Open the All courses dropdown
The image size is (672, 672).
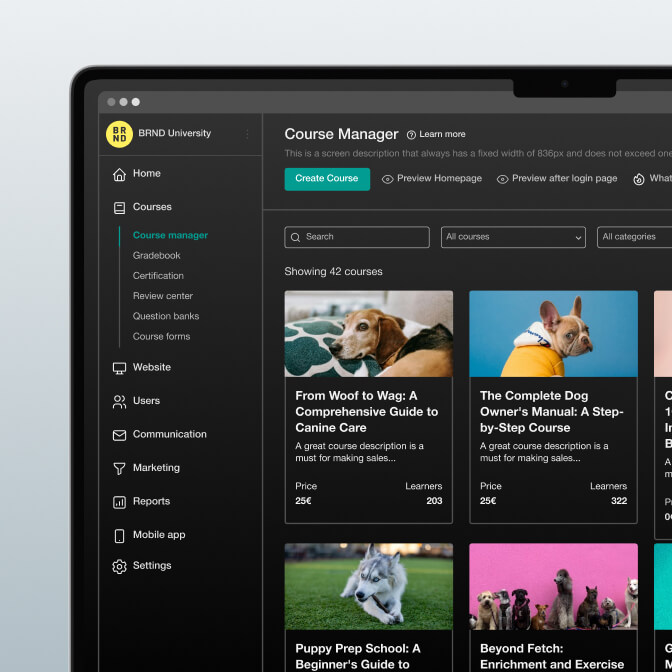[x=513, y=237]
